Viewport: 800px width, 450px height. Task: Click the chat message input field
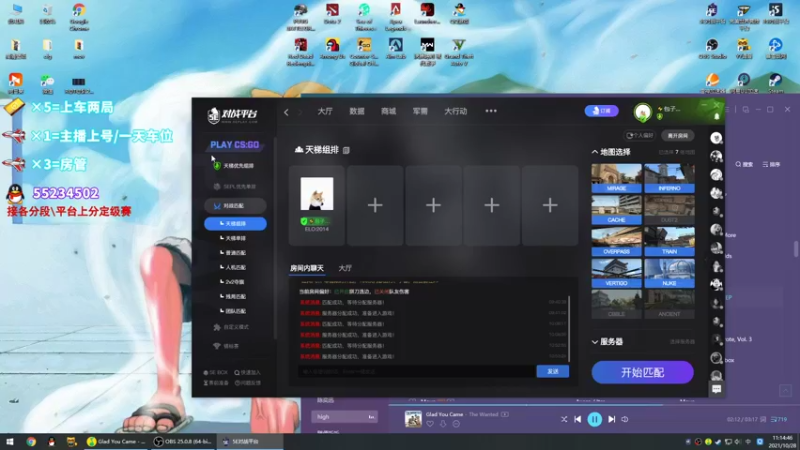(x=417, y=371)
